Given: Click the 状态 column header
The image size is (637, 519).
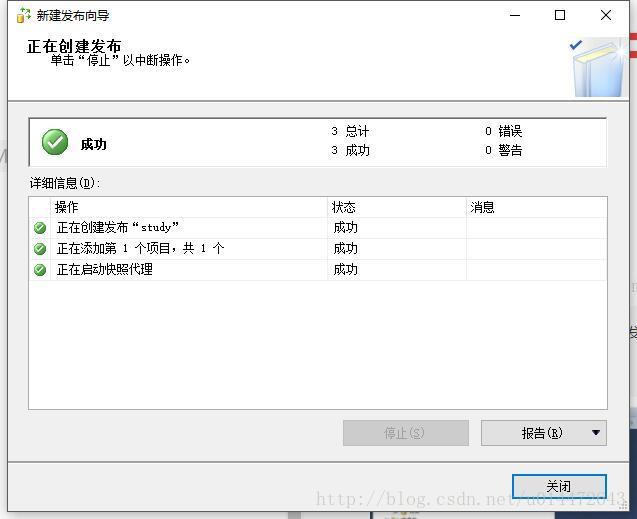Looking at the screenshot, I should (396, 207).
